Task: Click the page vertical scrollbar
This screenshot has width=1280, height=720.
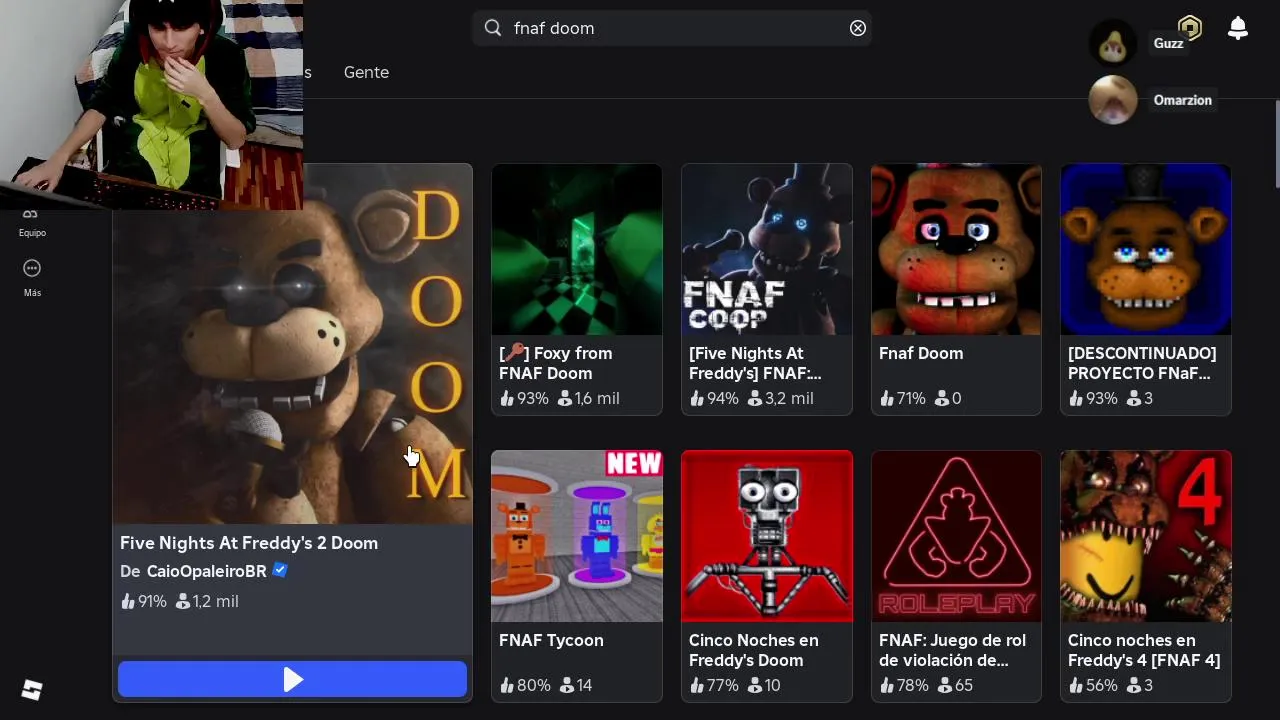Action: pyautogui.click(x=1276, y=144)
